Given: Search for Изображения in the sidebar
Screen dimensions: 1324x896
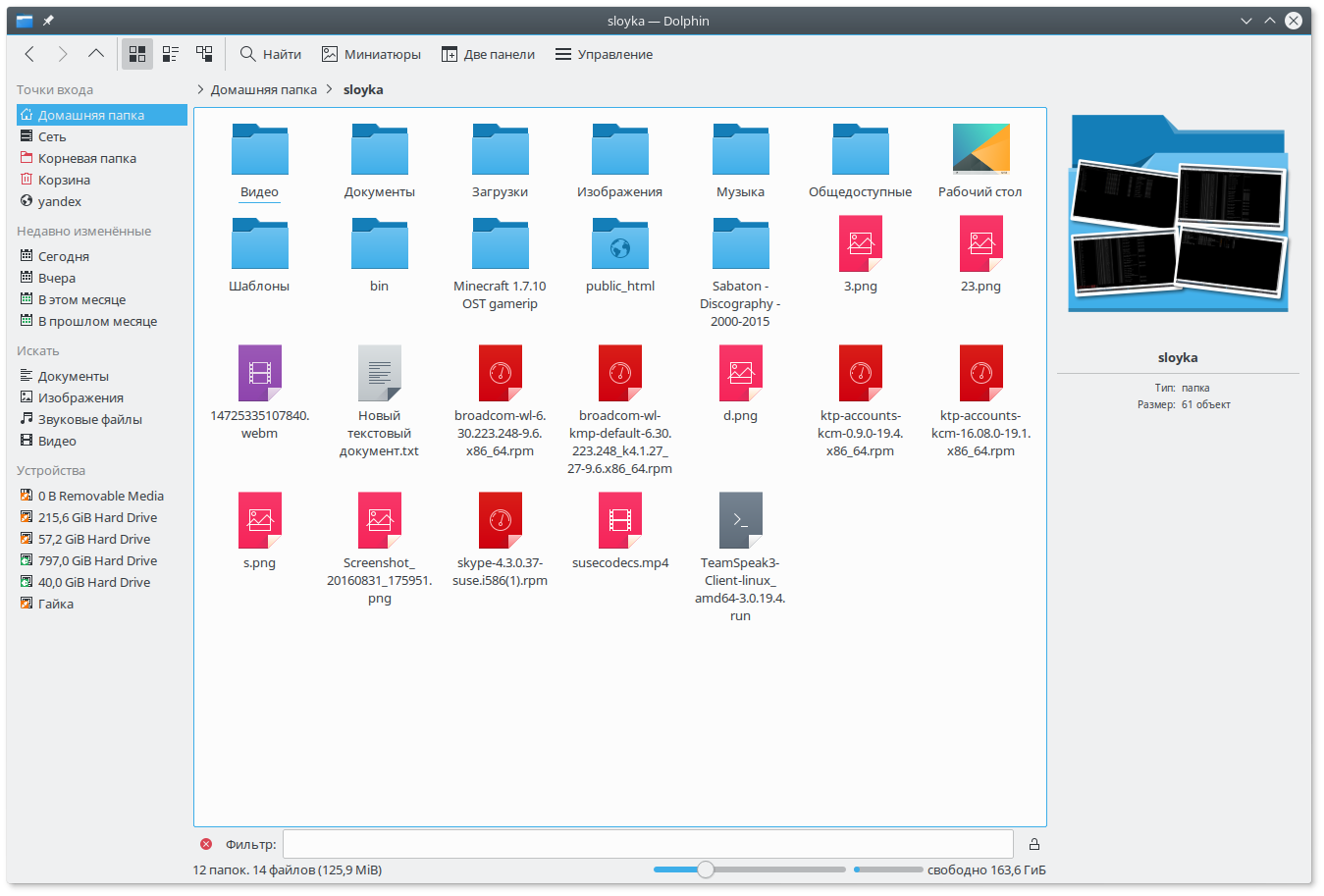Looking at the screenshot, I should (102, 397).
